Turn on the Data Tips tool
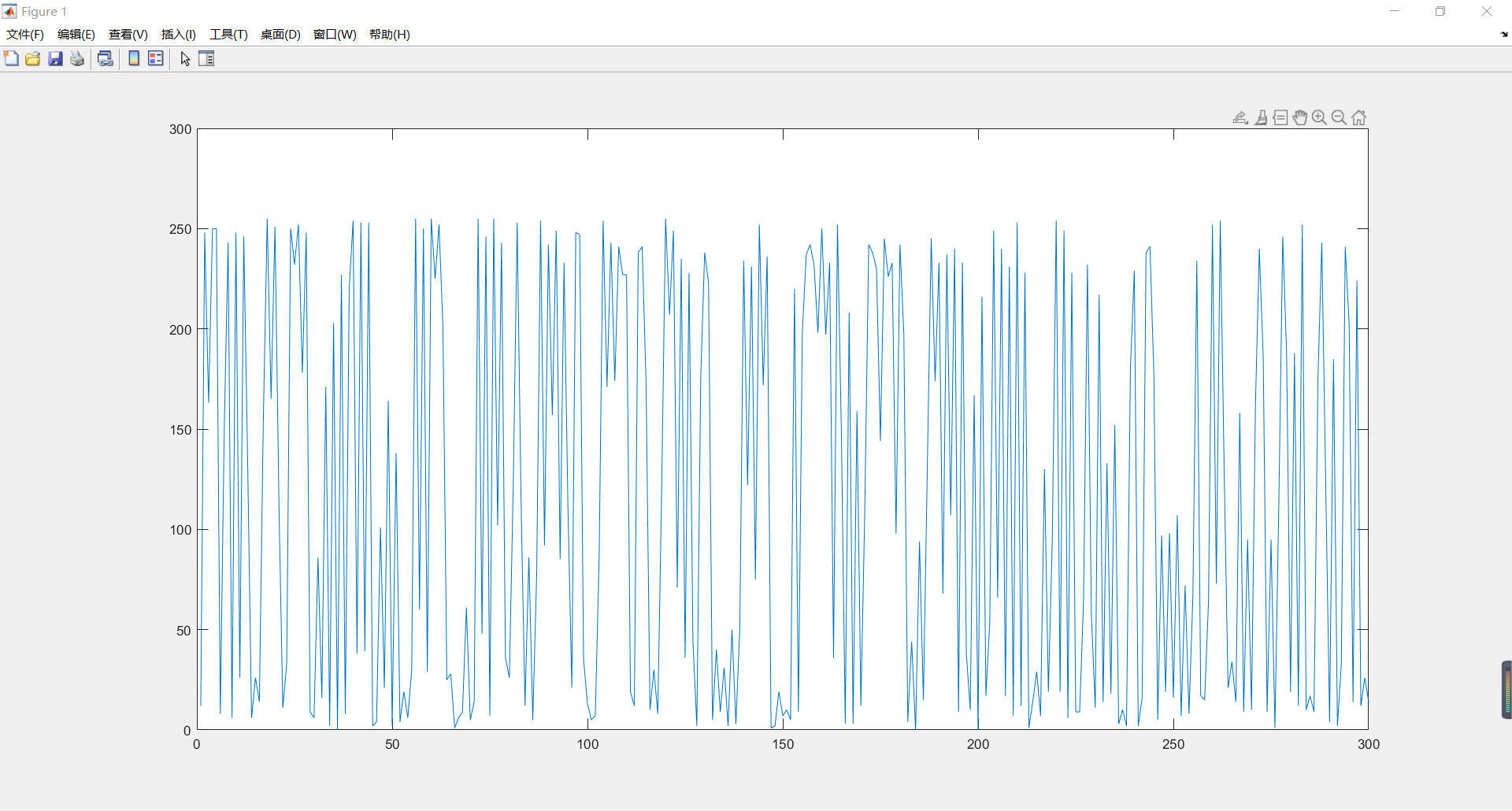Screen dimensions: 1512x811 [1280, 117]
